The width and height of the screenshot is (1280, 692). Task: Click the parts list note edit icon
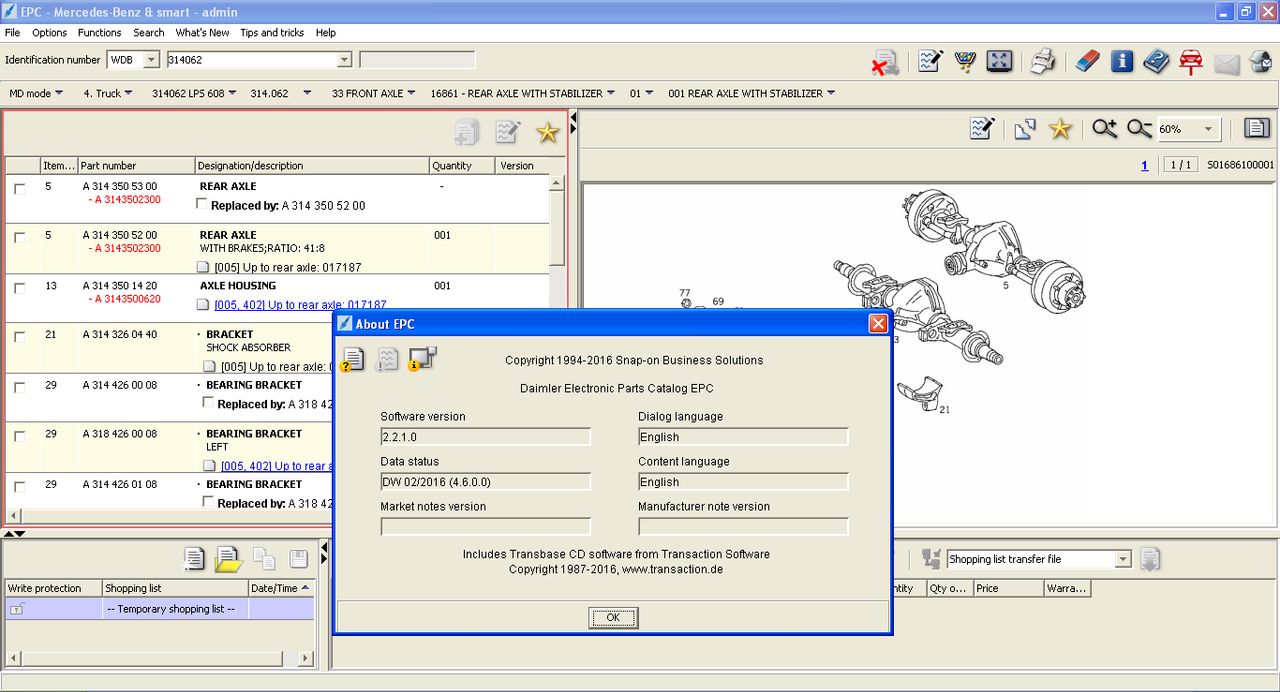(x=508, y=132)
